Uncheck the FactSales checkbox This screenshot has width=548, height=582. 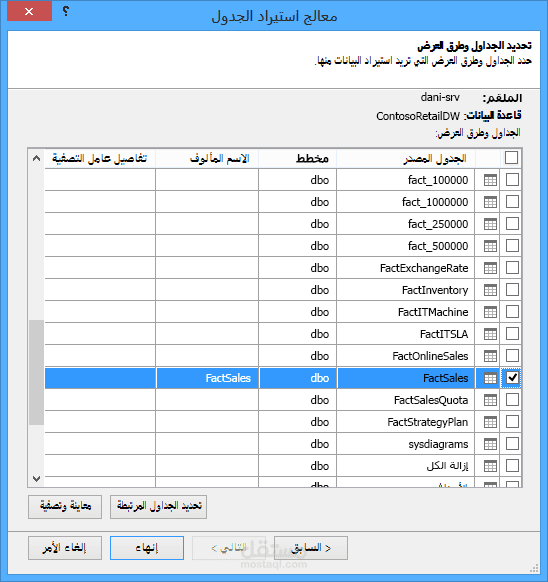pos(512,377)
